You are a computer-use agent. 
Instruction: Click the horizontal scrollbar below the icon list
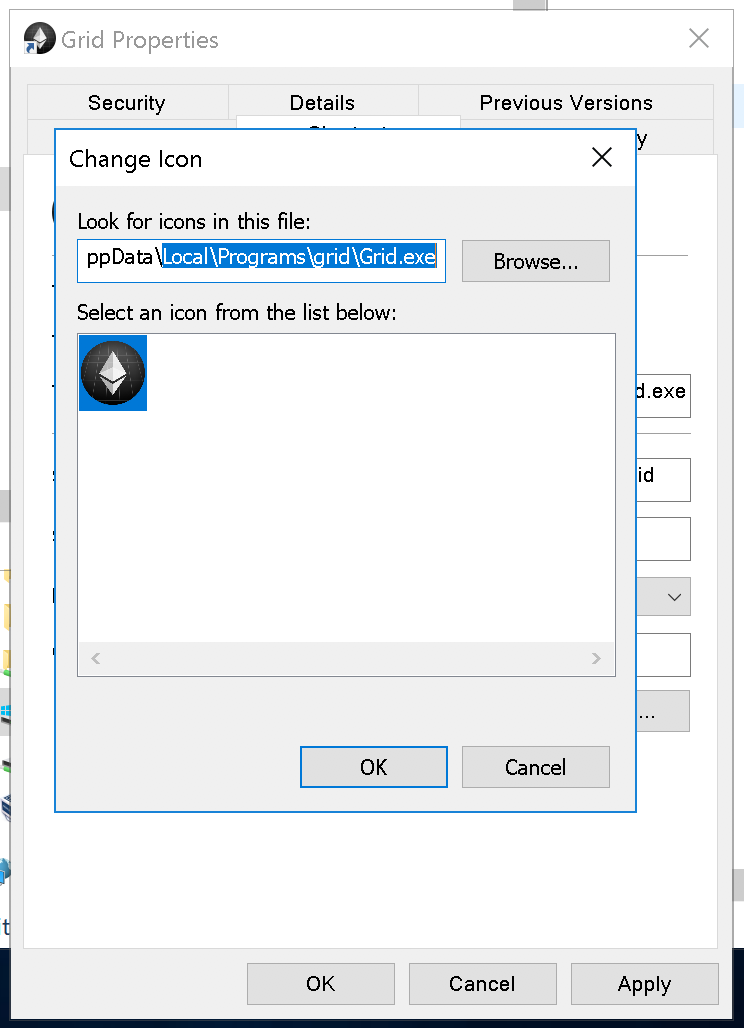coord(345,658)
